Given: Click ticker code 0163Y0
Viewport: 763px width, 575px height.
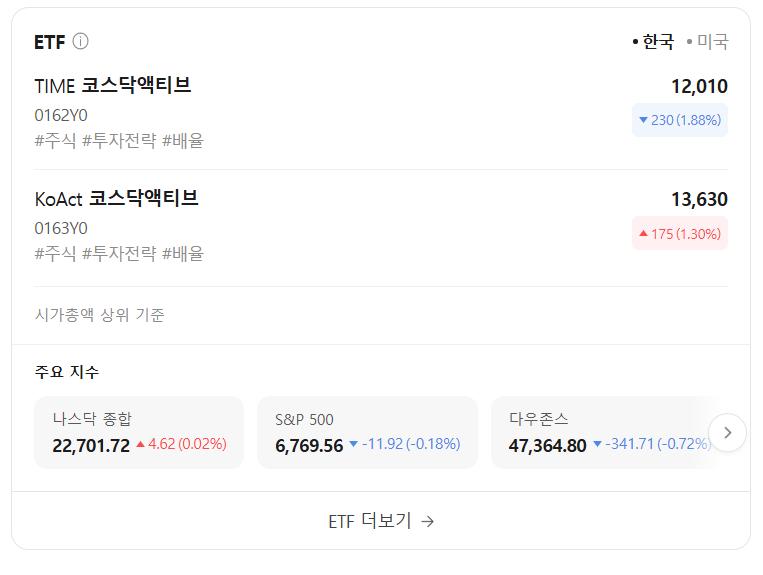Looking at the screenshot, I should (x=61, y=227).
